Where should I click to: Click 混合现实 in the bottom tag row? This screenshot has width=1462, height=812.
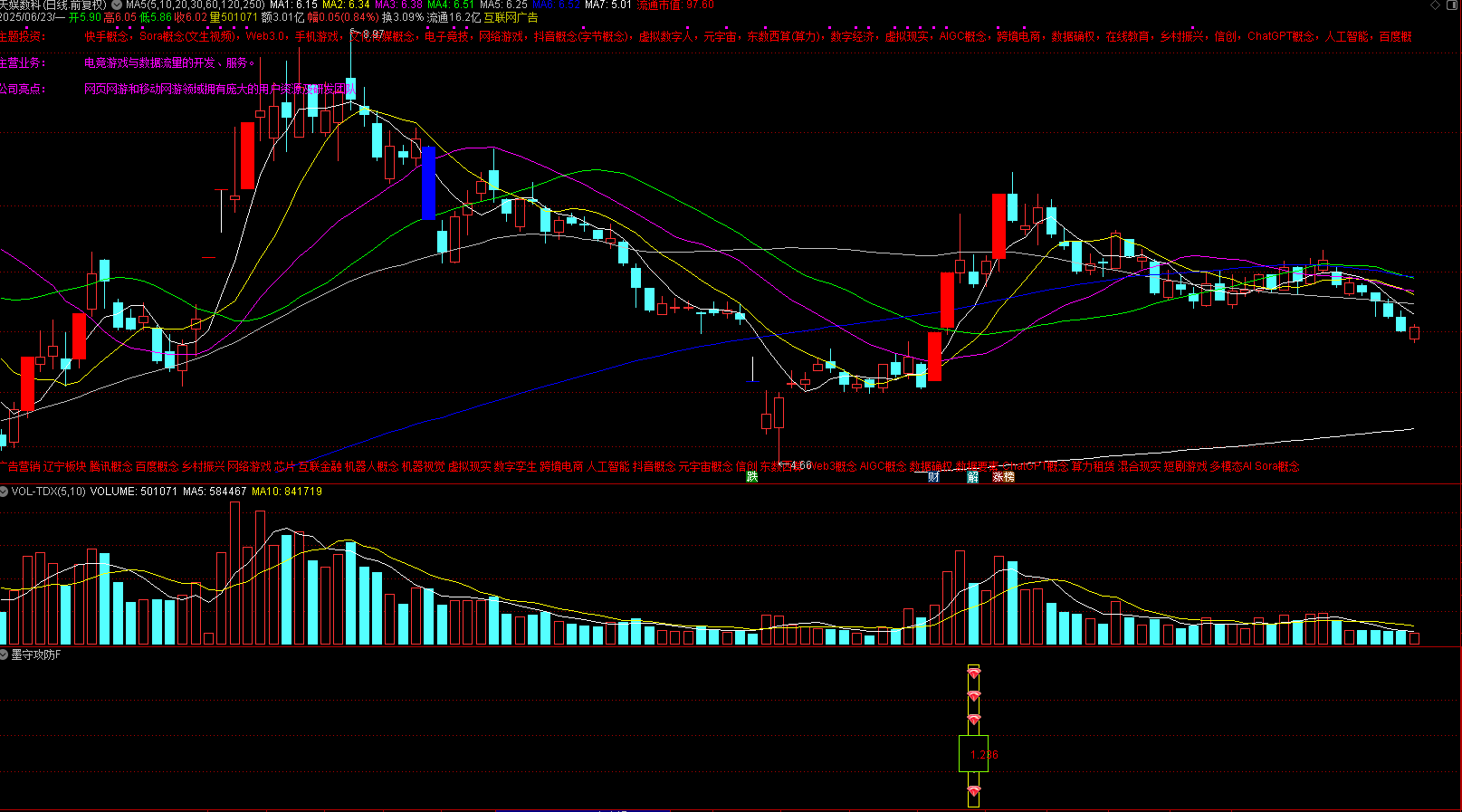1140,467
